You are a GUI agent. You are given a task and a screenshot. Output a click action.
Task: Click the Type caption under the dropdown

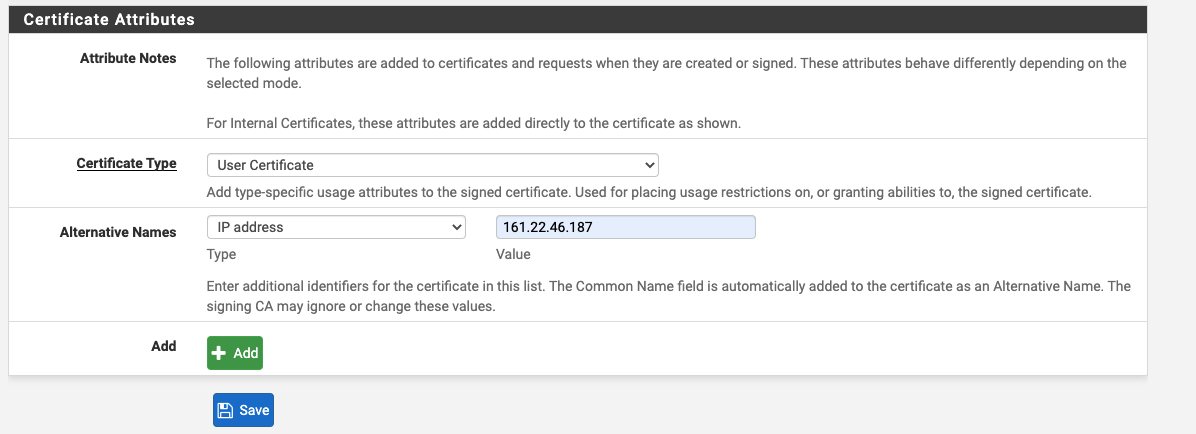tap(221, 254)
